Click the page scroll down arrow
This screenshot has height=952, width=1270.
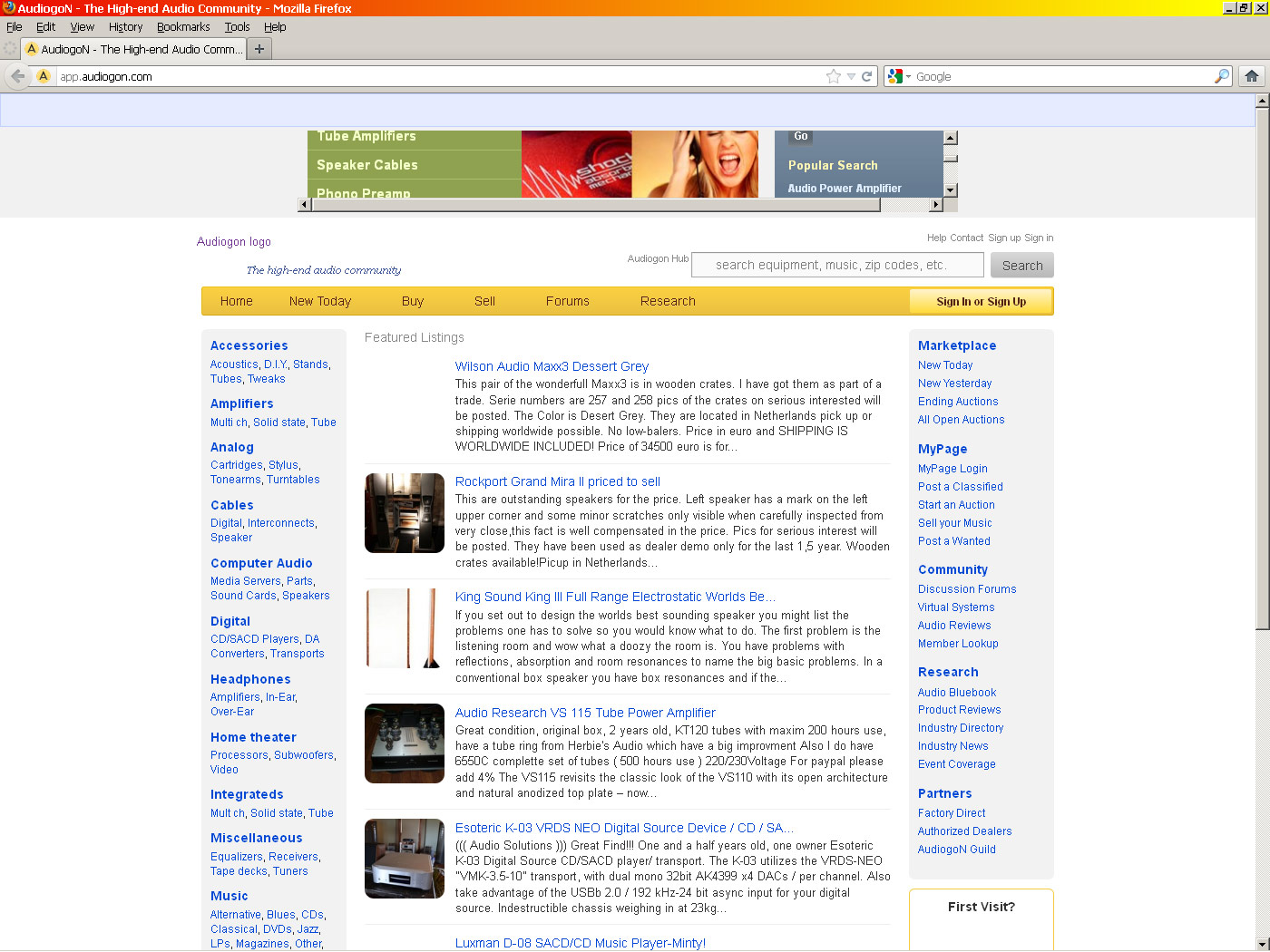click(x=1262, y=944)
